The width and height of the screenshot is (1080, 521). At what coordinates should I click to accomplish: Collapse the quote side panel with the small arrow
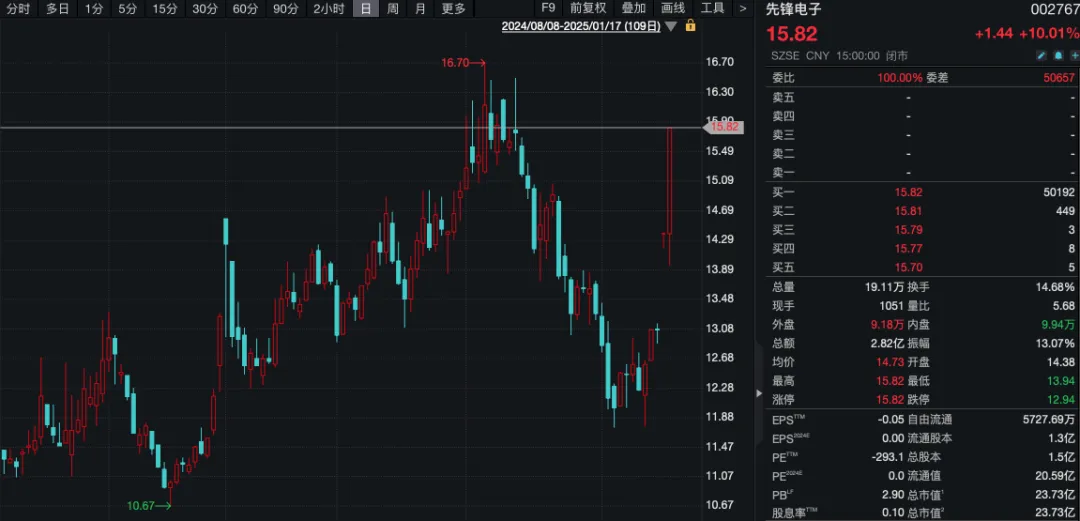[x=759, y=394]
